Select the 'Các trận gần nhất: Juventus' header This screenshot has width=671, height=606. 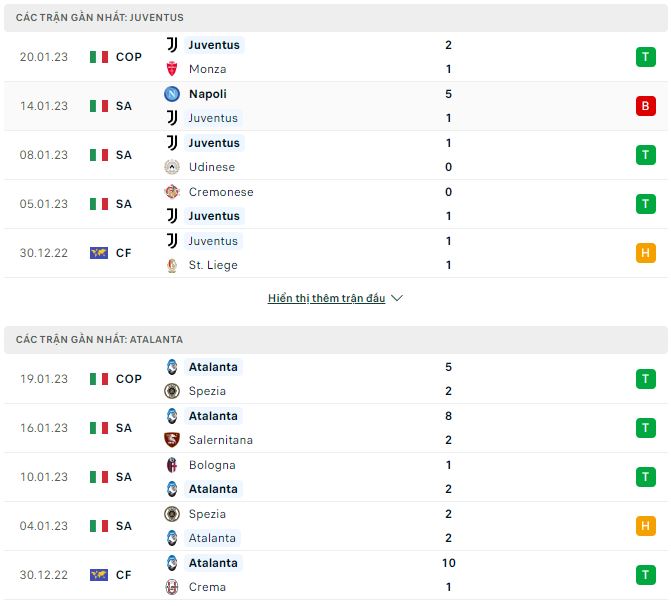[100, 18]
